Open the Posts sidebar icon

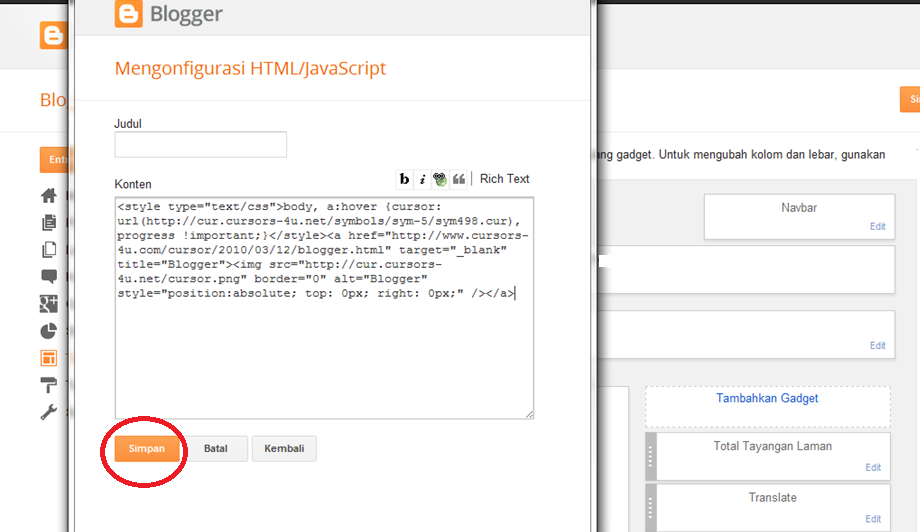[x=49, y=222]
